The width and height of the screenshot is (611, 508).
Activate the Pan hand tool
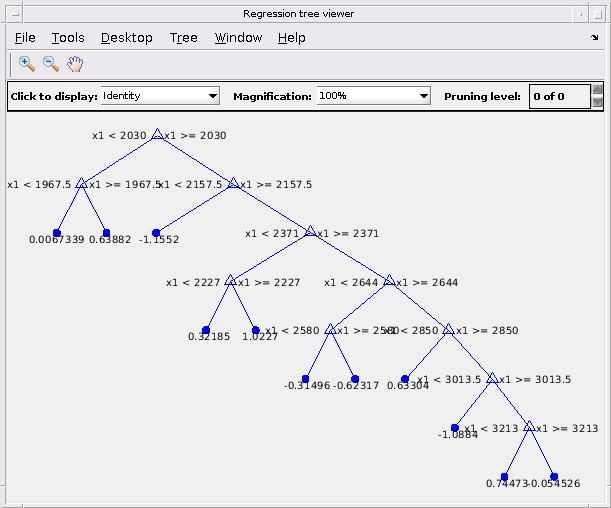[75, 64]
